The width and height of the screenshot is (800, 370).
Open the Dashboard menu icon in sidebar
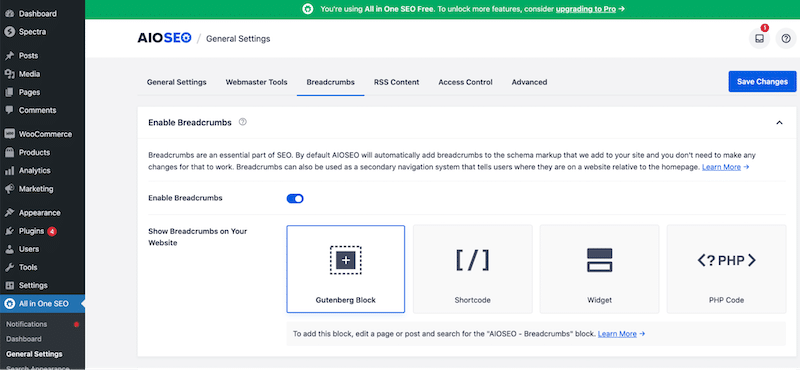[9, 14]
